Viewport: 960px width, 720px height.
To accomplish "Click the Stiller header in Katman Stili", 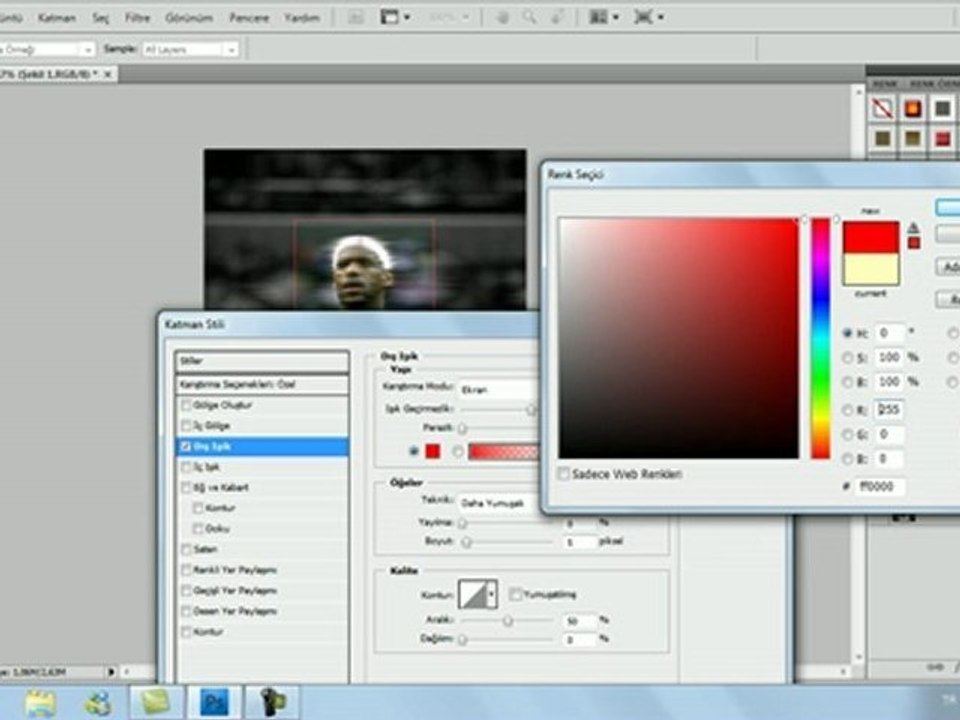I will (262, 361).
